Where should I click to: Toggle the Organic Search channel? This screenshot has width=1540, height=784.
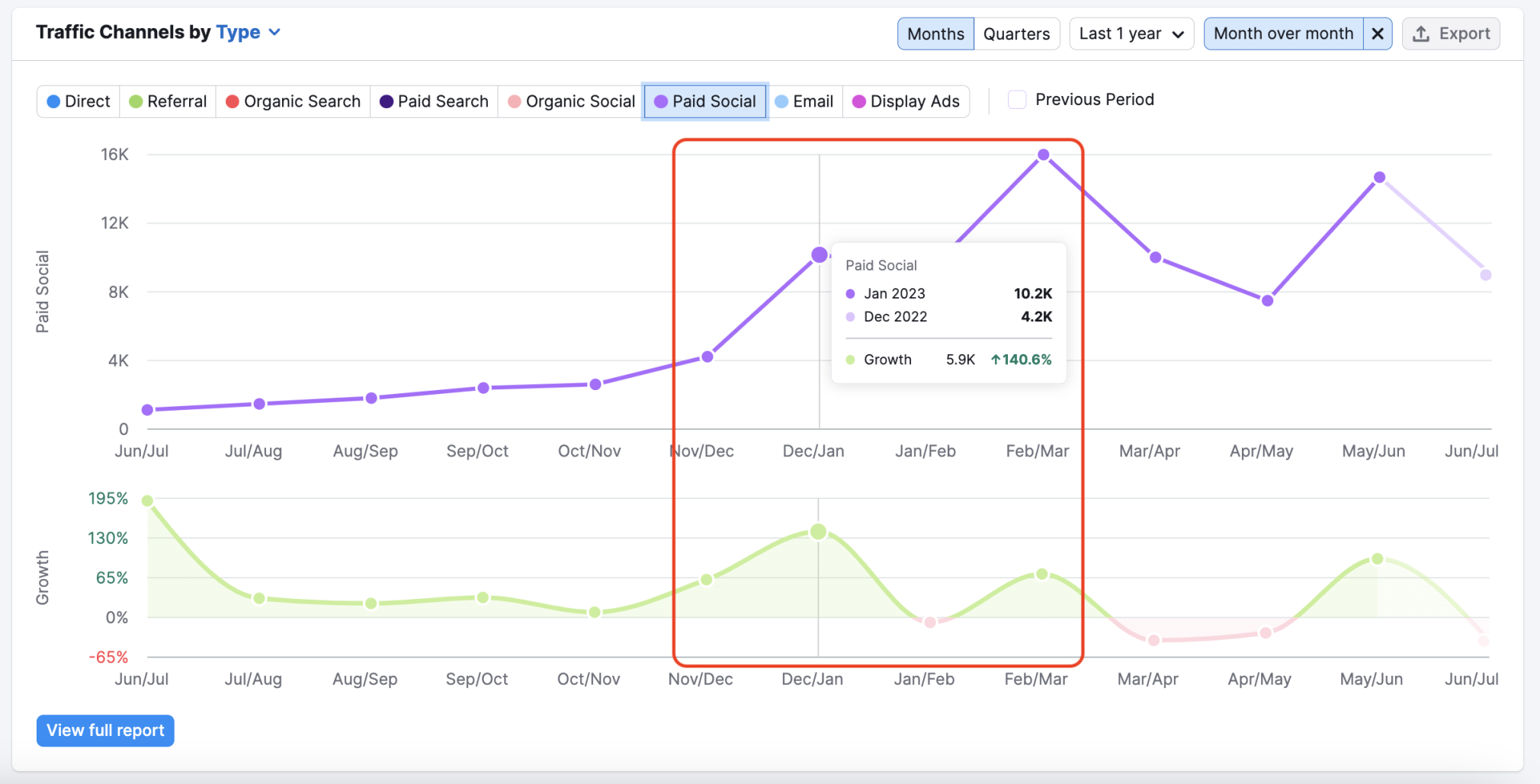pos(293,101)
